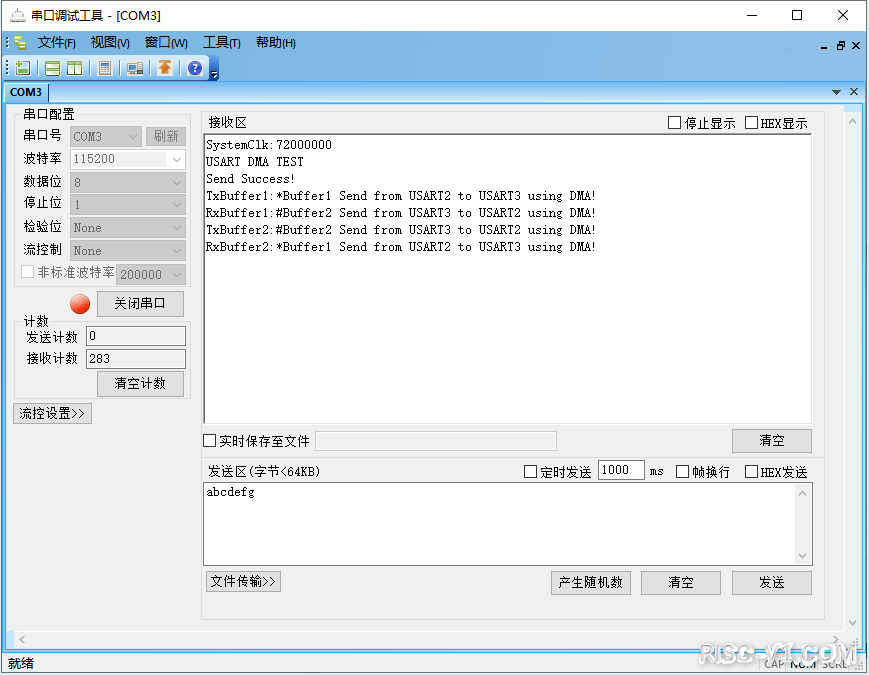
Task: Click the save file path field
Action: pyautogui.click(x=436, y=441)
